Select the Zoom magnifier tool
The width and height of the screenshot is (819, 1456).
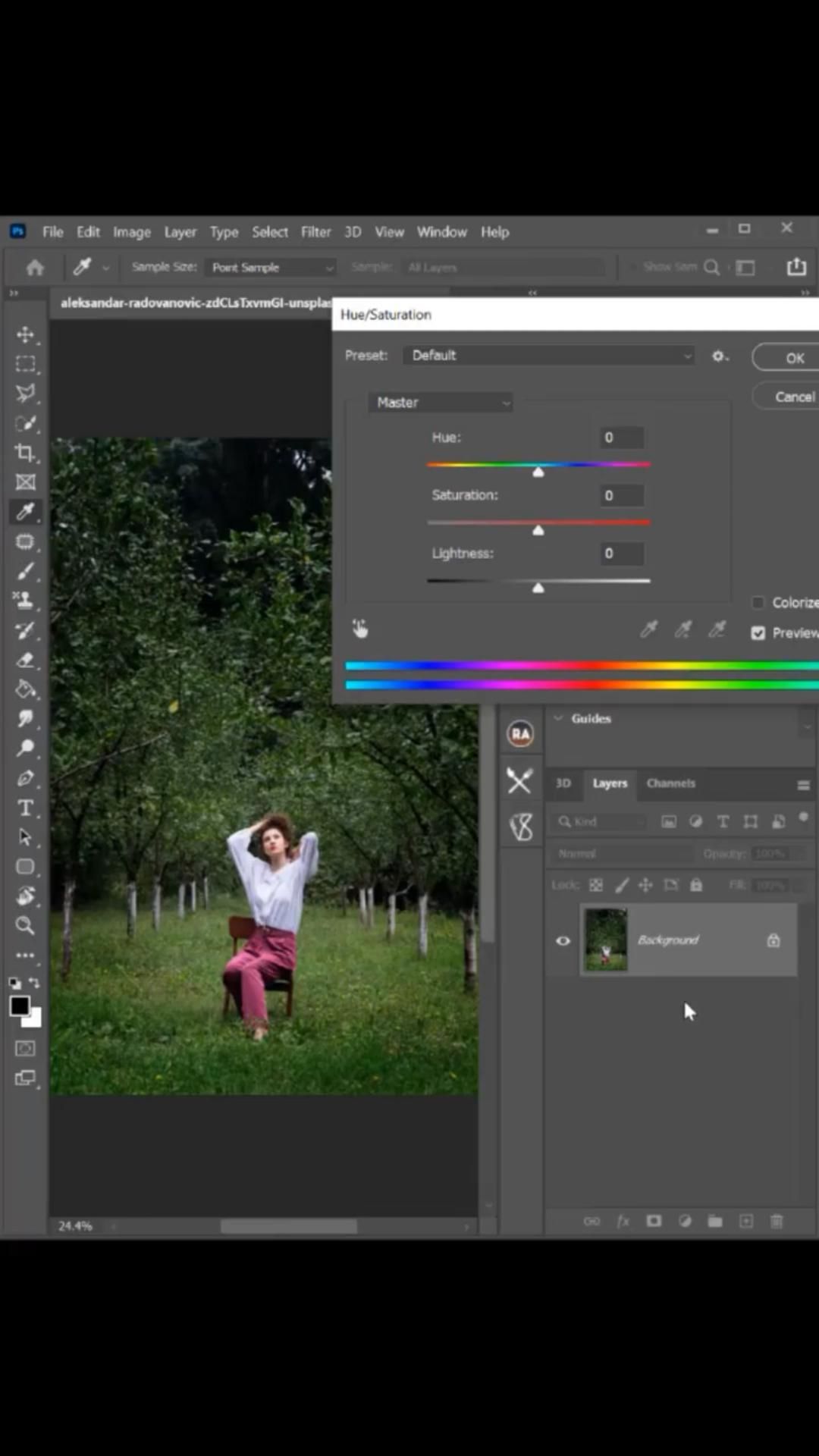tap(25, 925)
